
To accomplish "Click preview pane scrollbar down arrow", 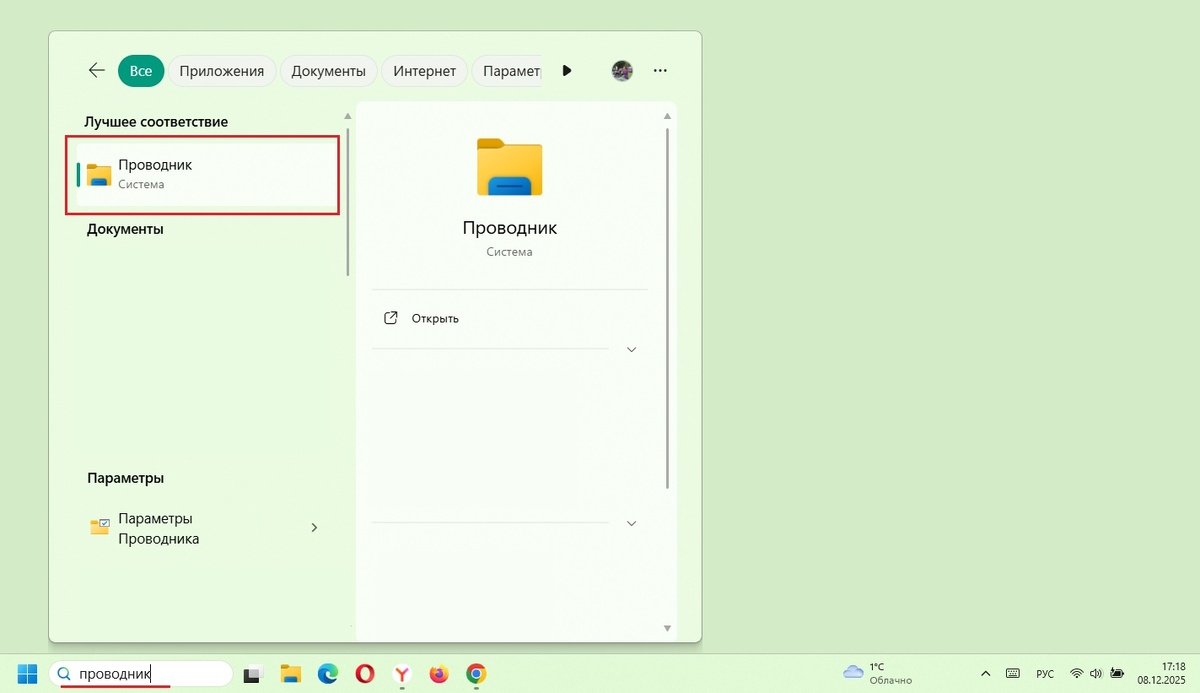I will 667,628.
